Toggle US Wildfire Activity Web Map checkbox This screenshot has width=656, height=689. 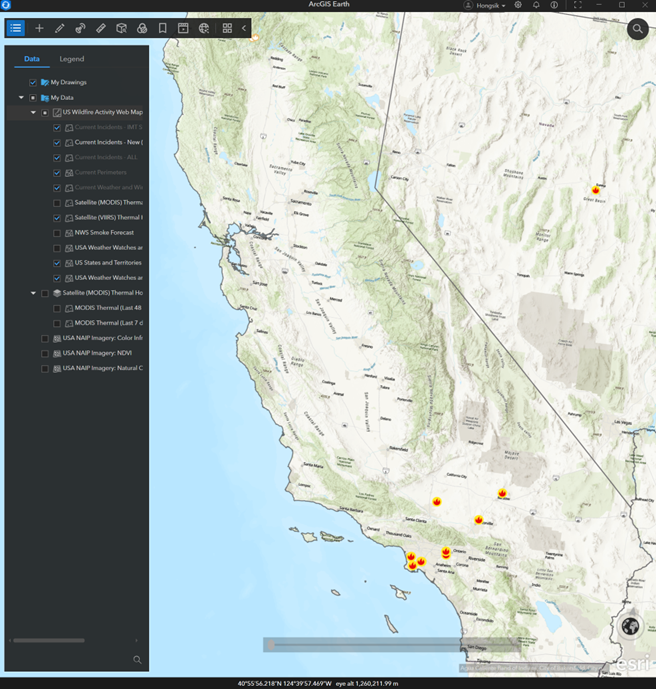coord(45,113)
